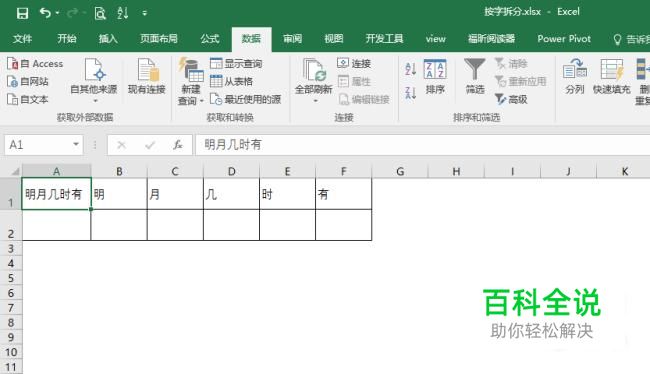This screenshot has height=374, width=650.
Task: Open the Name Box dropdown arrow
Action: [x=76, y=144]
